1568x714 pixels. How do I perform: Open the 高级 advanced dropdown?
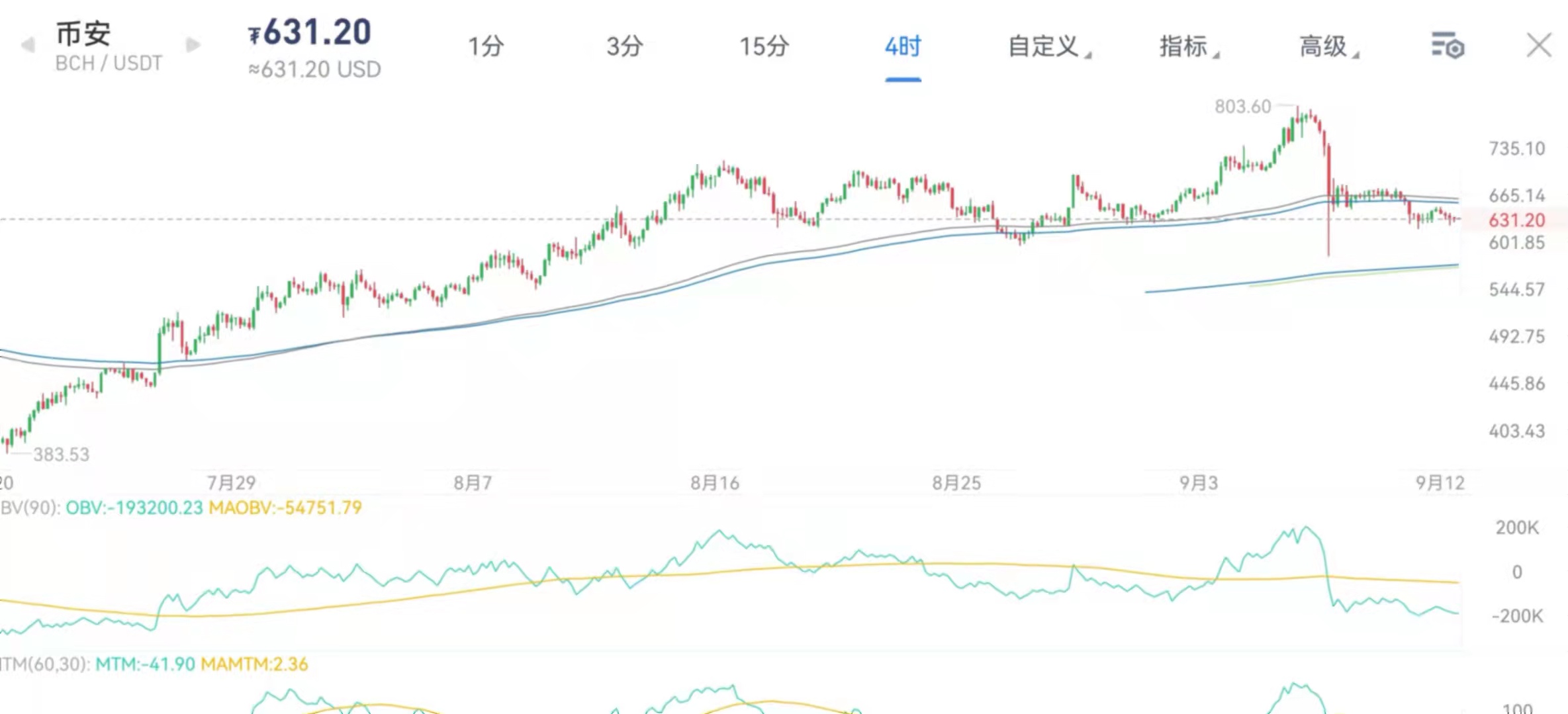[x=1328, y=46]
